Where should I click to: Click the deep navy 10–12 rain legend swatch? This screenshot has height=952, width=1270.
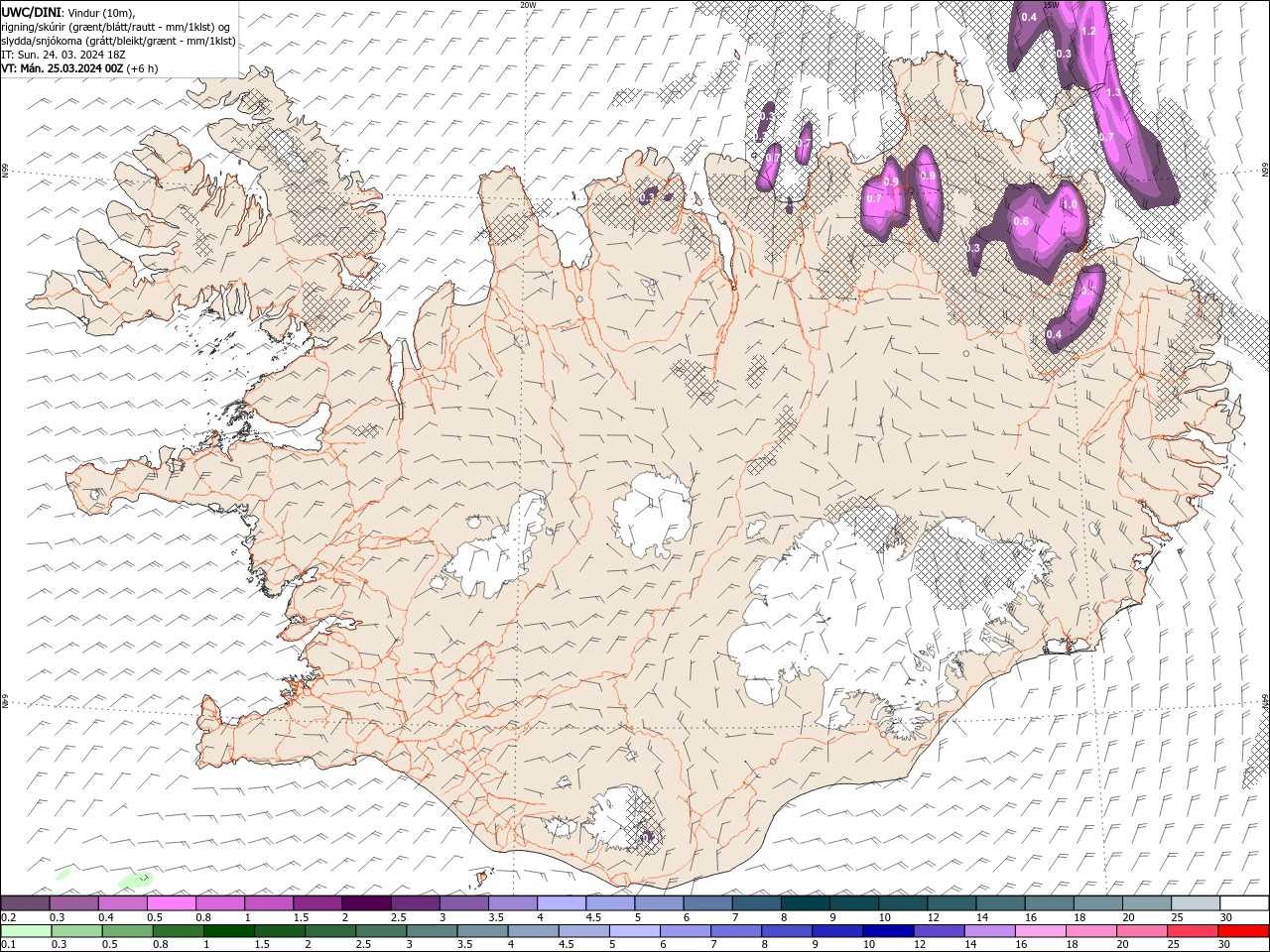(888, 931)
